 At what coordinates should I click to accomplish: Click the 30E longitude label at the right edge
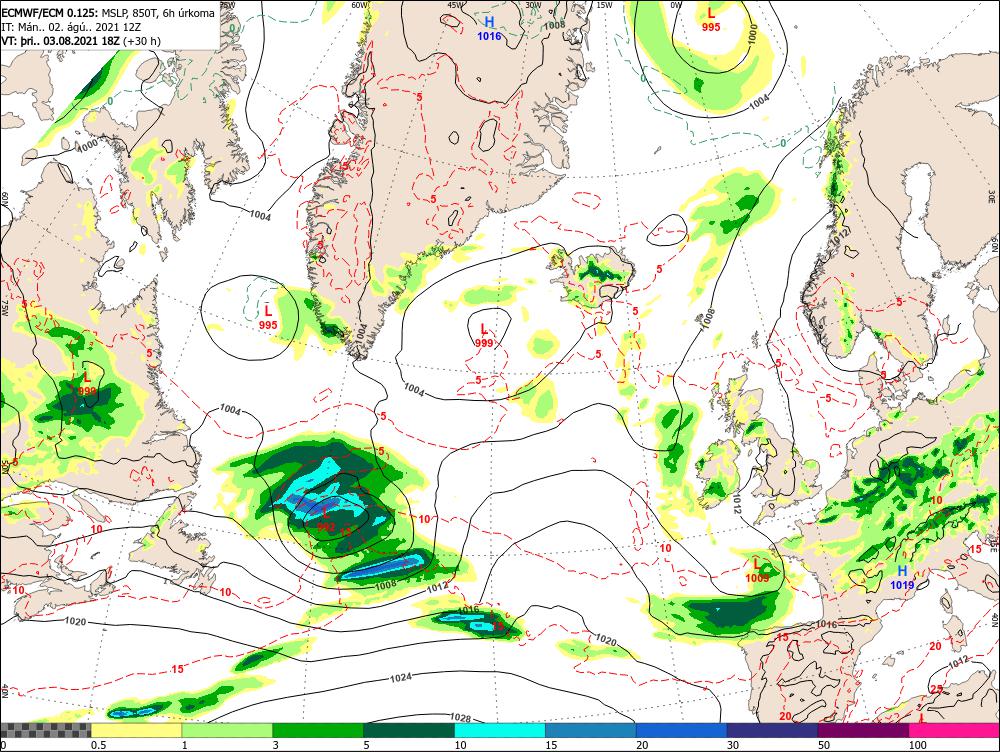pos(991,195)
